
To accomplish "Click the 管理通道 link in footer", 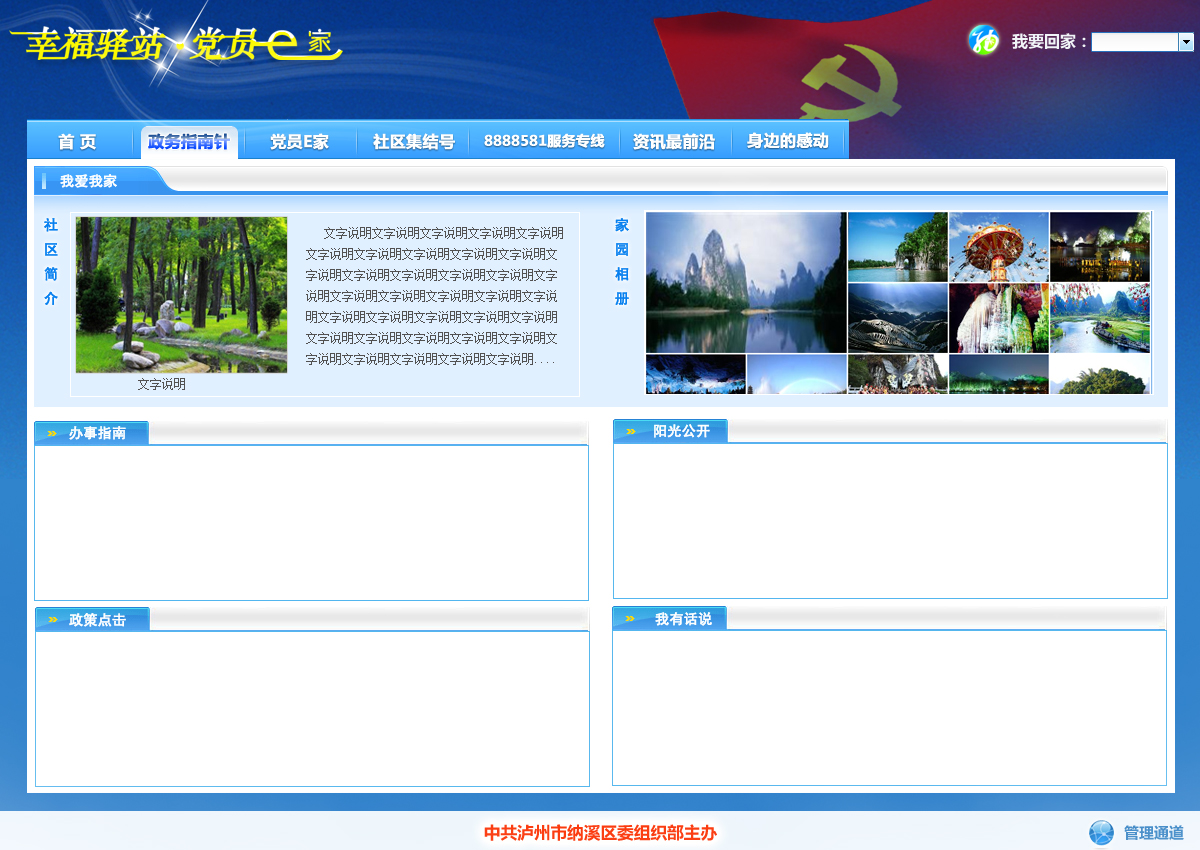I will (x=1153, y=833).
